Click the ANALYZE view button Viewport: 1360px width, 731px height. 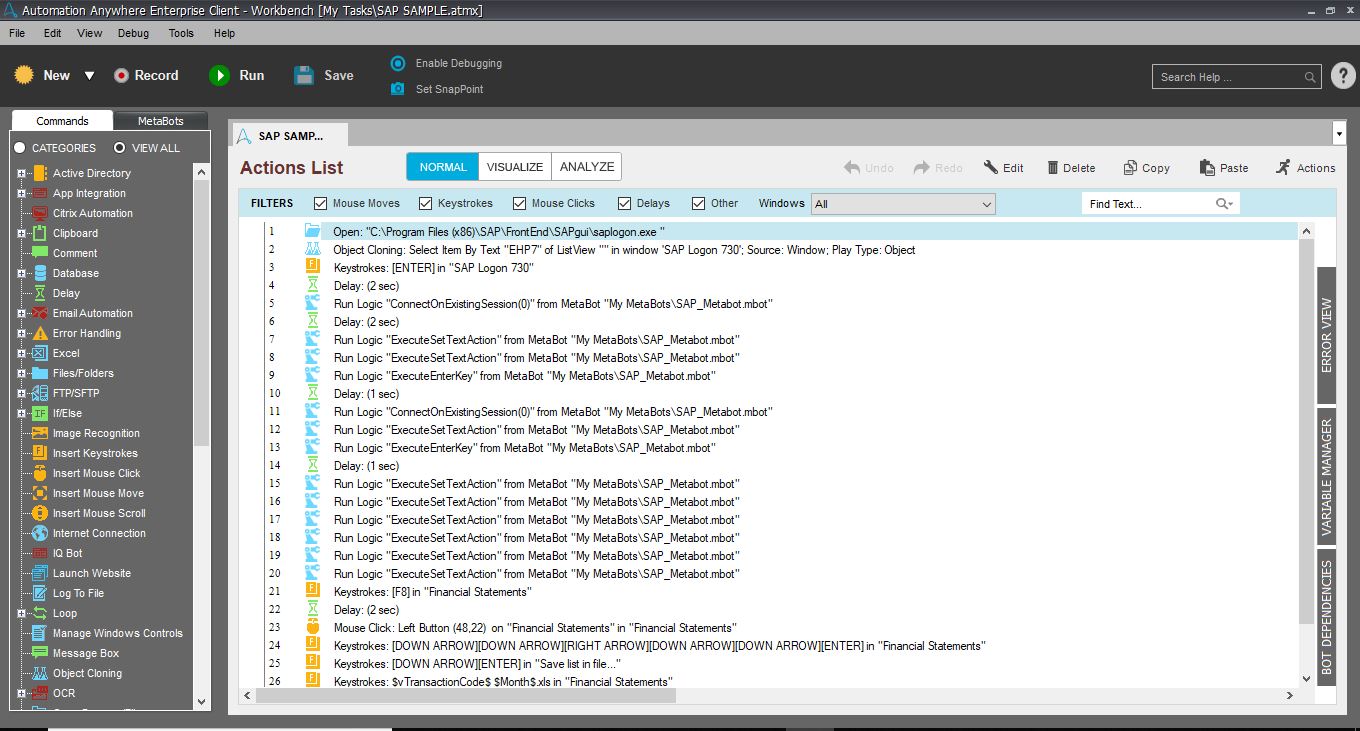click(587, 167)
